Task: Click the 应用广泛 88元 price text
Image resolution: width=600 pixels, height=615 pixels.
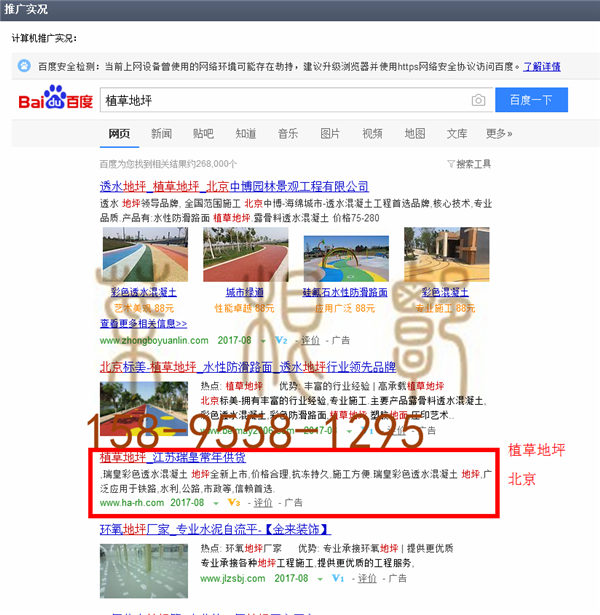Action: click(345, 308)
